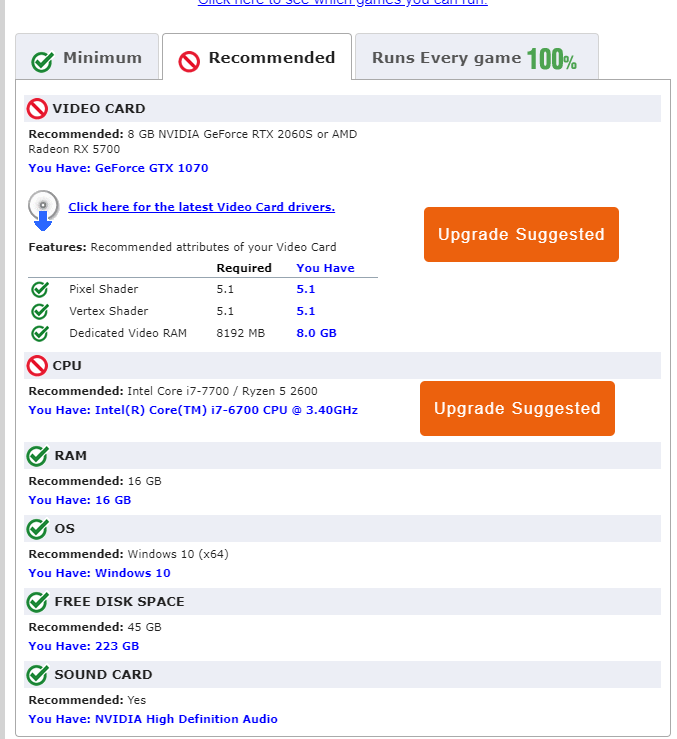The height and width of the screenshot is (739, 677).
Task: Click the green check icon beside OS
Action: (37, 529)
